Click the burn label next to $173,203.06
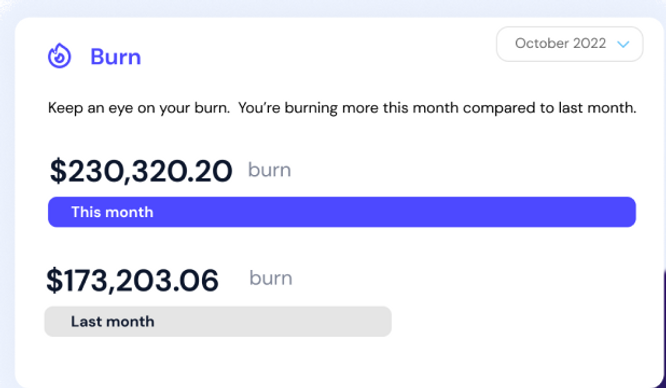This screenshot has height=388, width=666. coord(271,279)
